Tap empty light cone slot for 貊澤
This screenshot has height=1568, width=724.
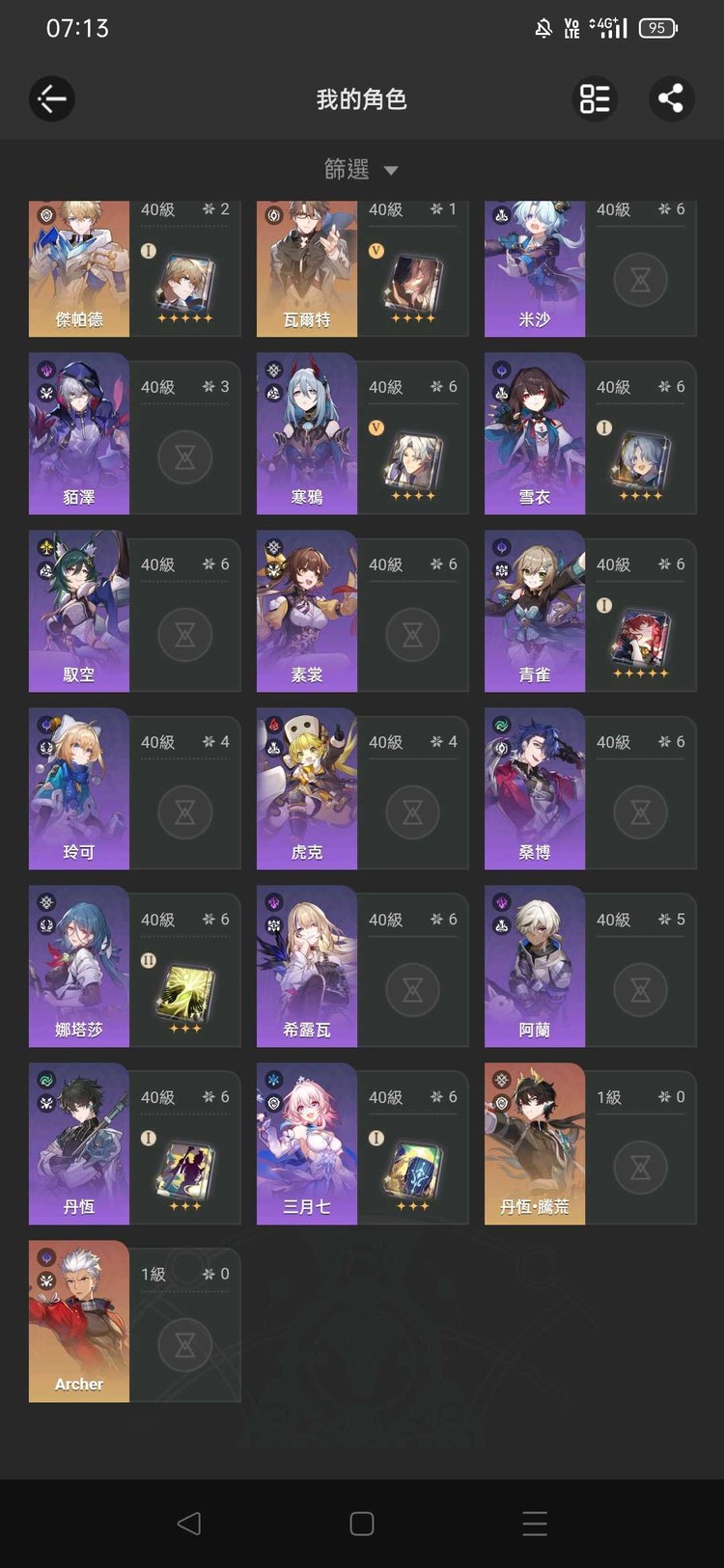point(185,457)
